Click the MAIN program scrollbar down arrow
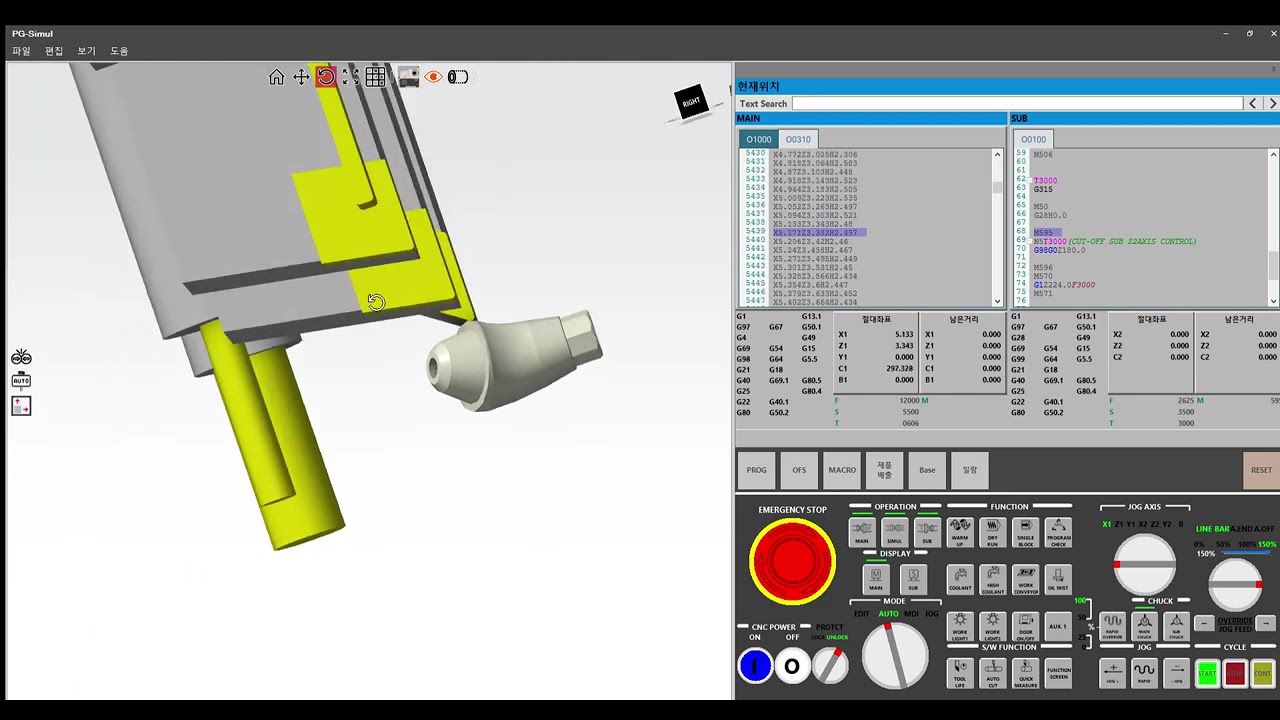 tap(997, 301)
